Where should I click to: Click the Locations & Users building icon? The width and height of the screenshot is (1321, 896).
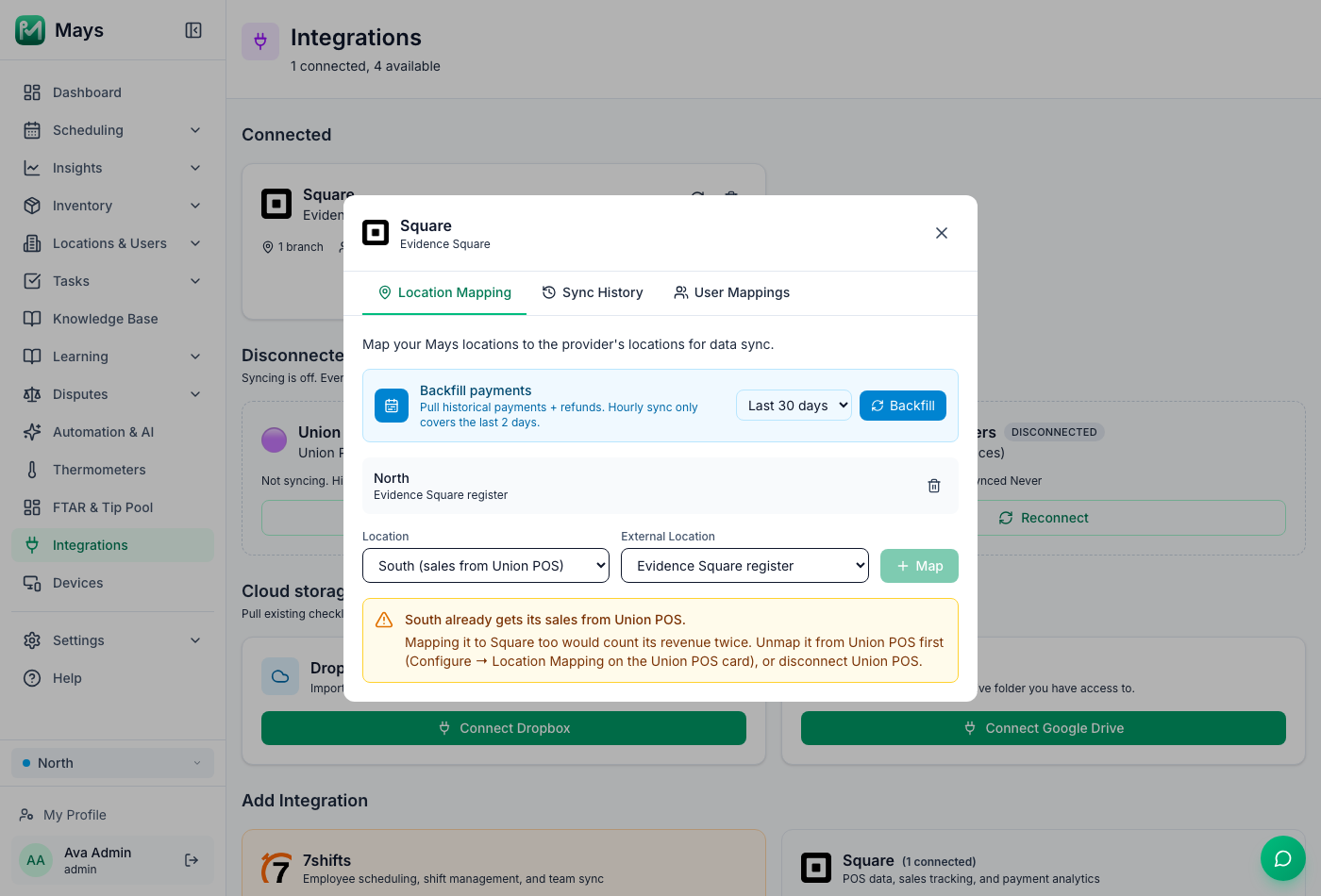click(x=32, y=243)
